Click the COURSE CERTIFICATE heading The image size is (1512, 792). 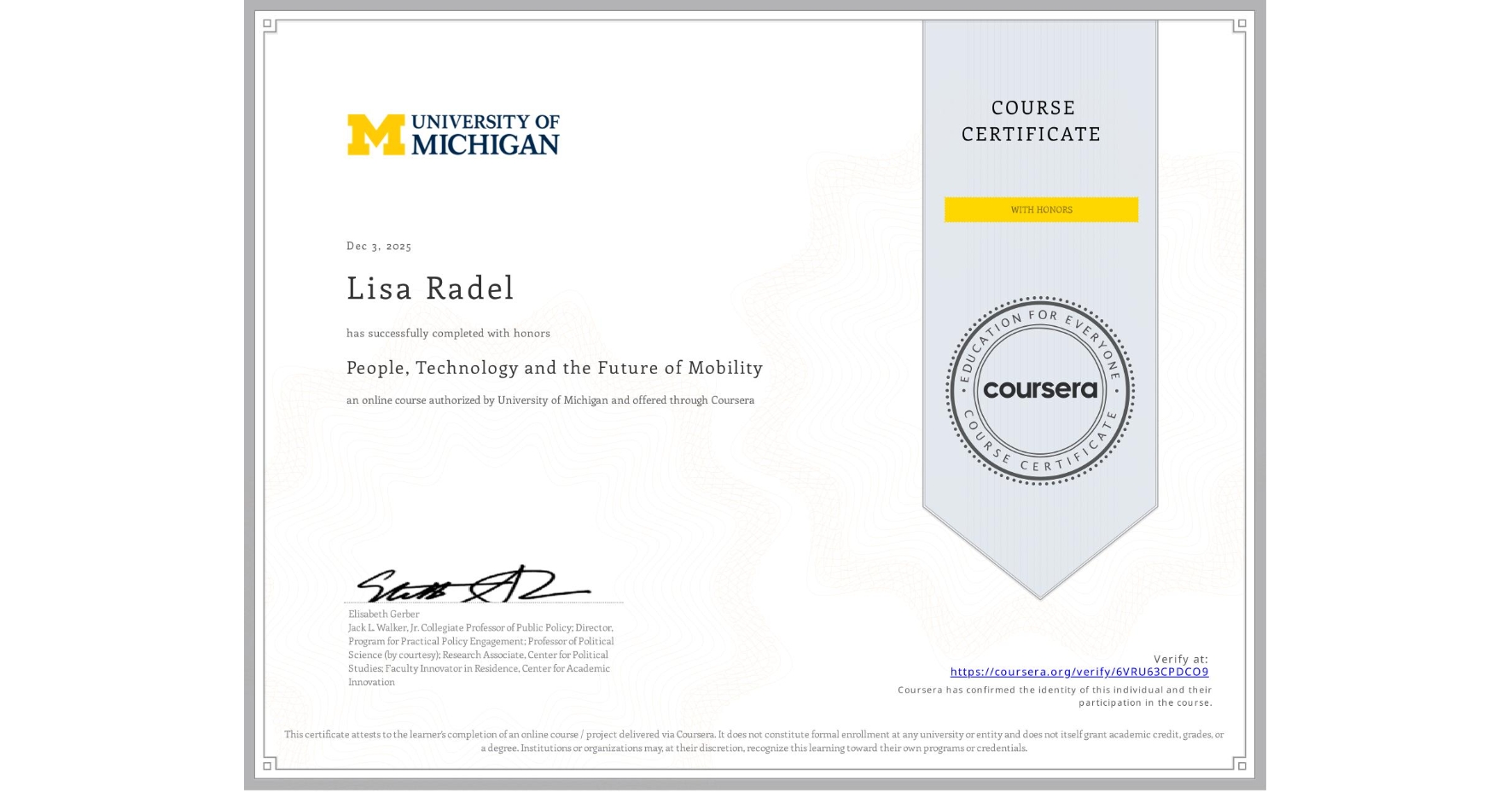(1032, 120)
